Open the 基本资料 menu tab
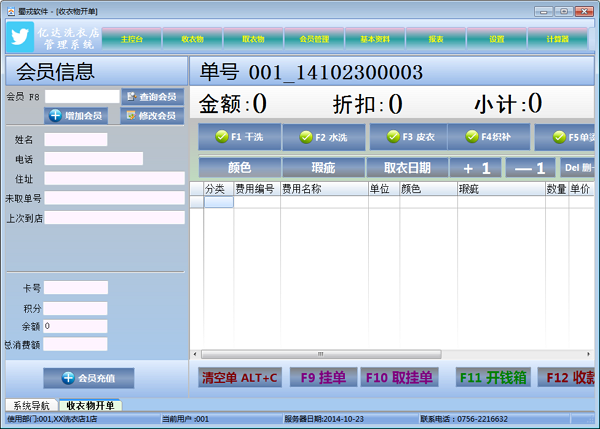600x429 pixels. click(x=375, y=39)
